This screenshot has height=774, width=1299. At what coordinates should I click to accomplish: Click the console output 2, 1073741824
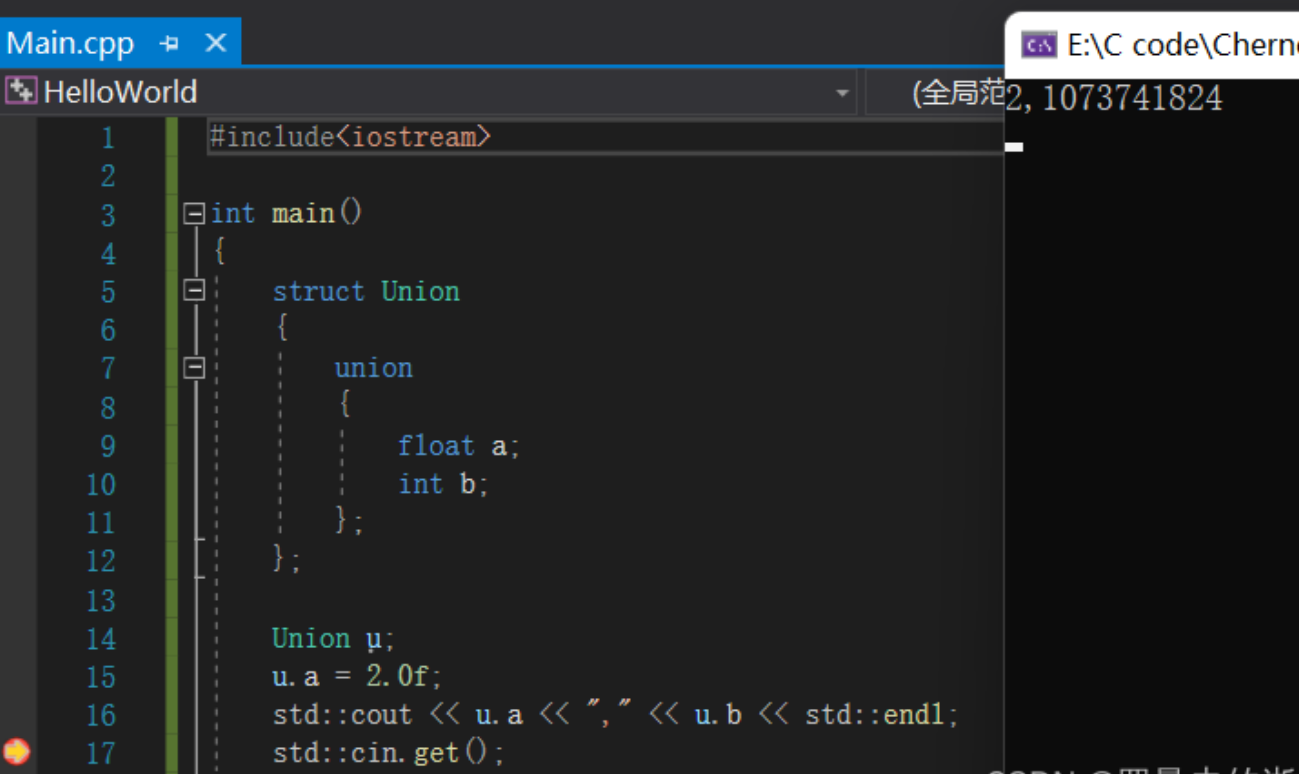click(x=1113, y=98)
